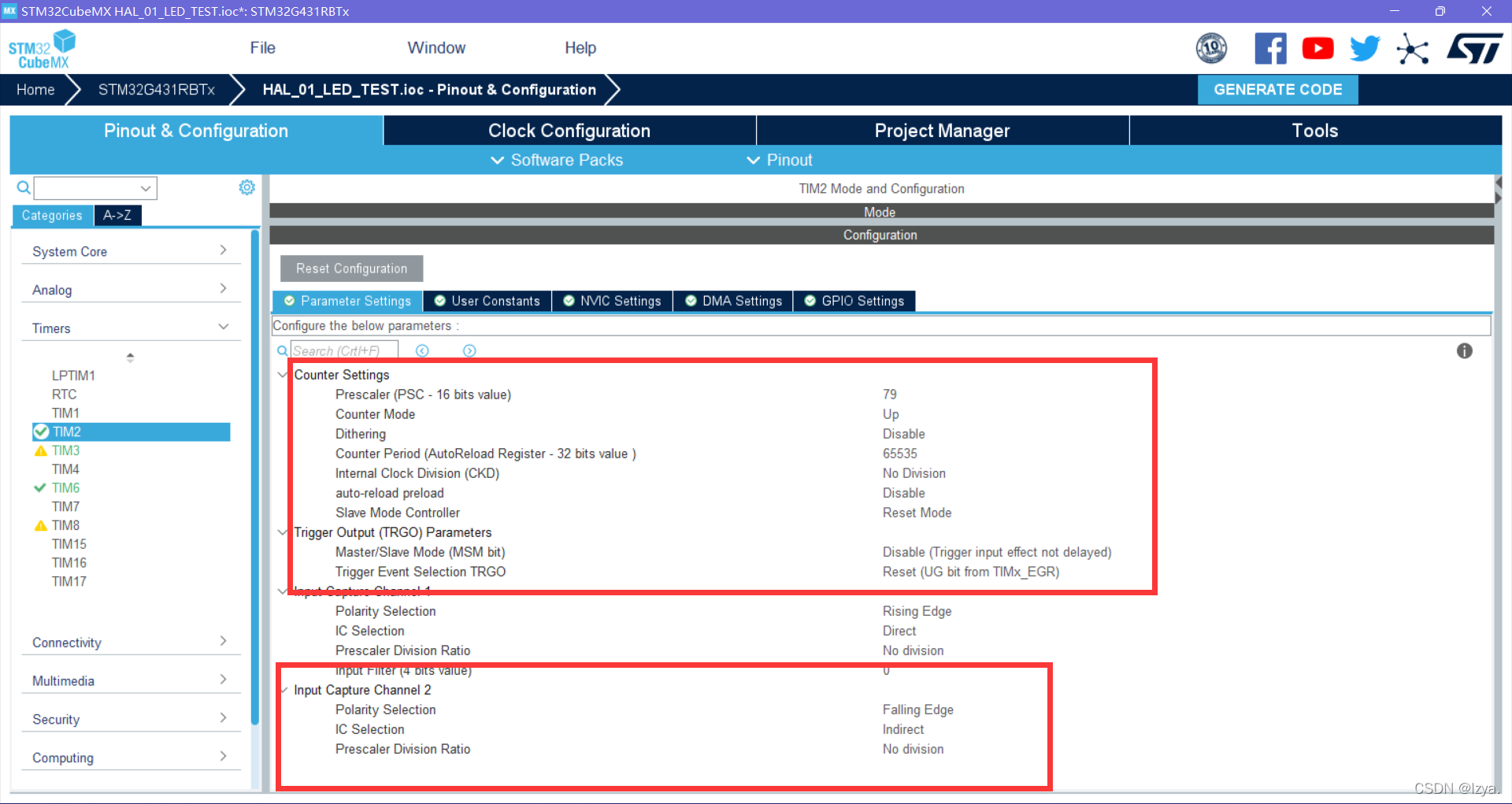Open the GPIO Settings tab
The height and width of the screenshot is (804, 1512).
[x=854, y=301]
